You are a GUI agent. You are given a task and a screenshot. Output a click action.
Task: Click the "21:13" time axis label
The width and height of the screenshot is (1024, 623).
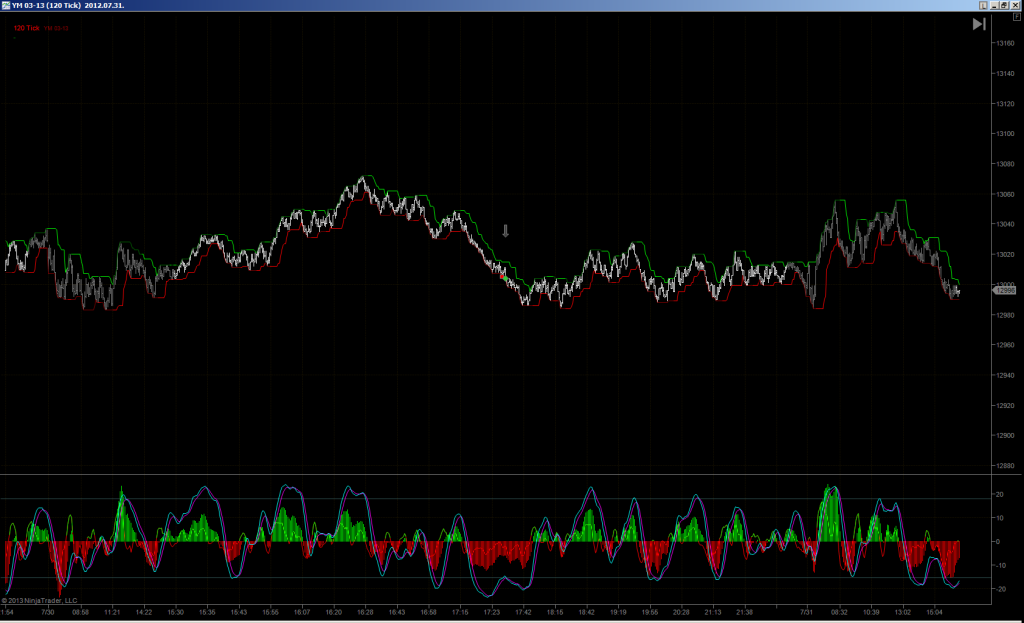tap(712, 613)
